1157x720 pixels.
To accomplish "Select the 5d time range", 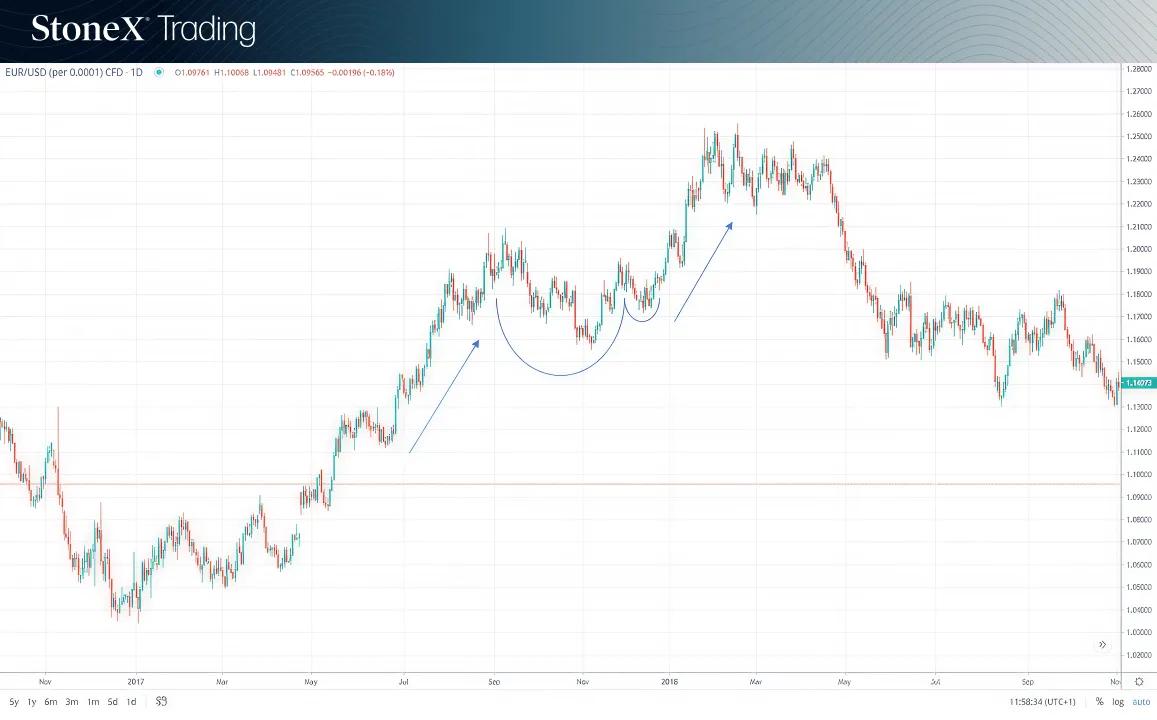I will (x=112, y=702).
